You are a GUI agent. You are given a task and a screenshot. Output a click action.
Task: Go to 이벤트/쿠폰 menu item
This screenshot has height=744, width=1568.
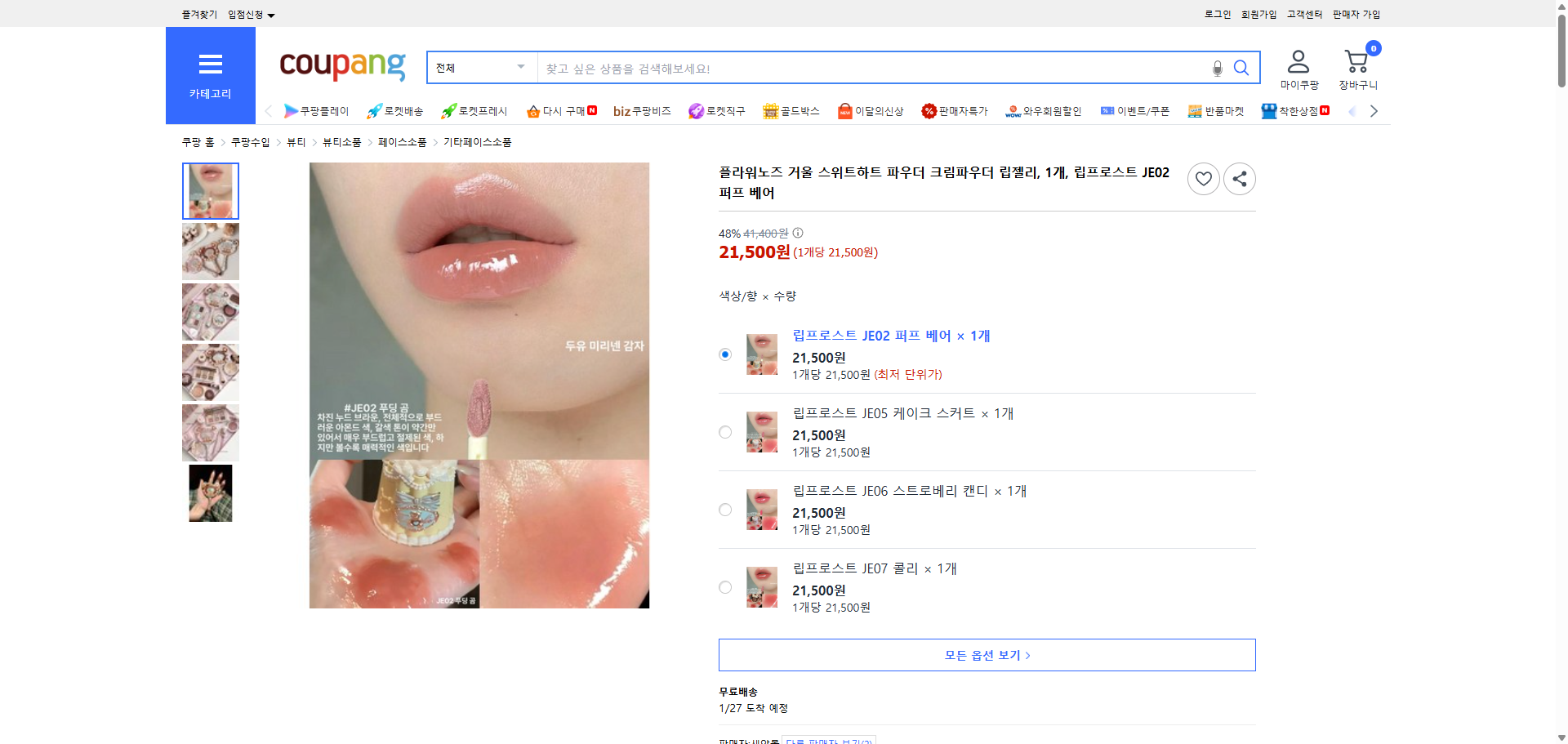pos(1141,111)
